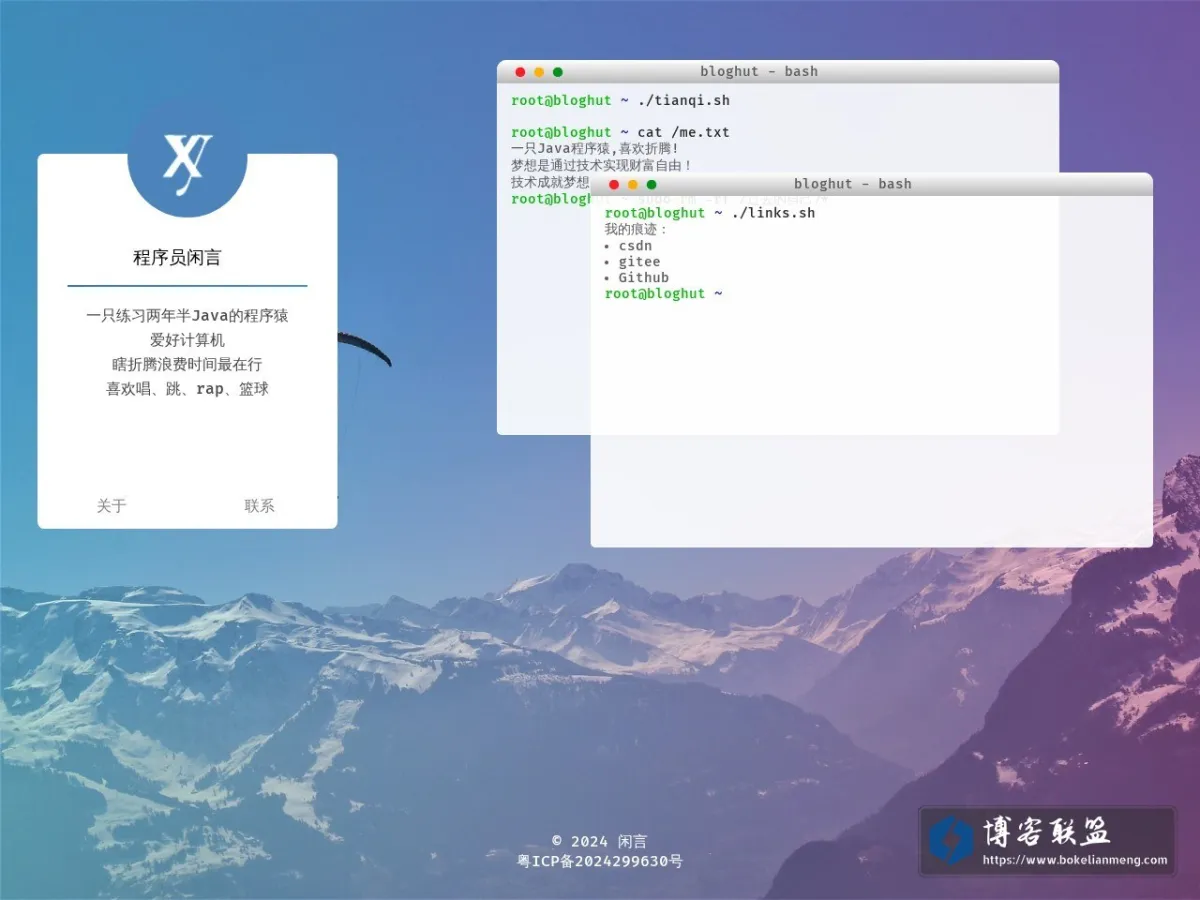Follow the gitee link in the terminal
Screen dimensions: 1200x900
tap(639, 262)
